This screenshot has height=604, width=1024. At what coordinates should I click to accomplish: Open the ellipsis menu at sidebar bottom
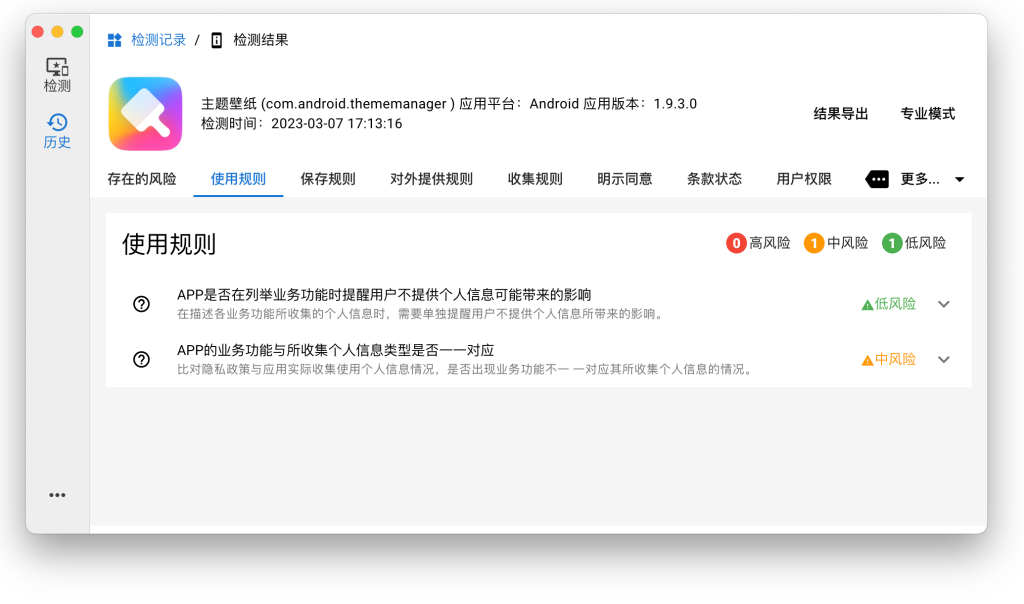tap(57, 494)
